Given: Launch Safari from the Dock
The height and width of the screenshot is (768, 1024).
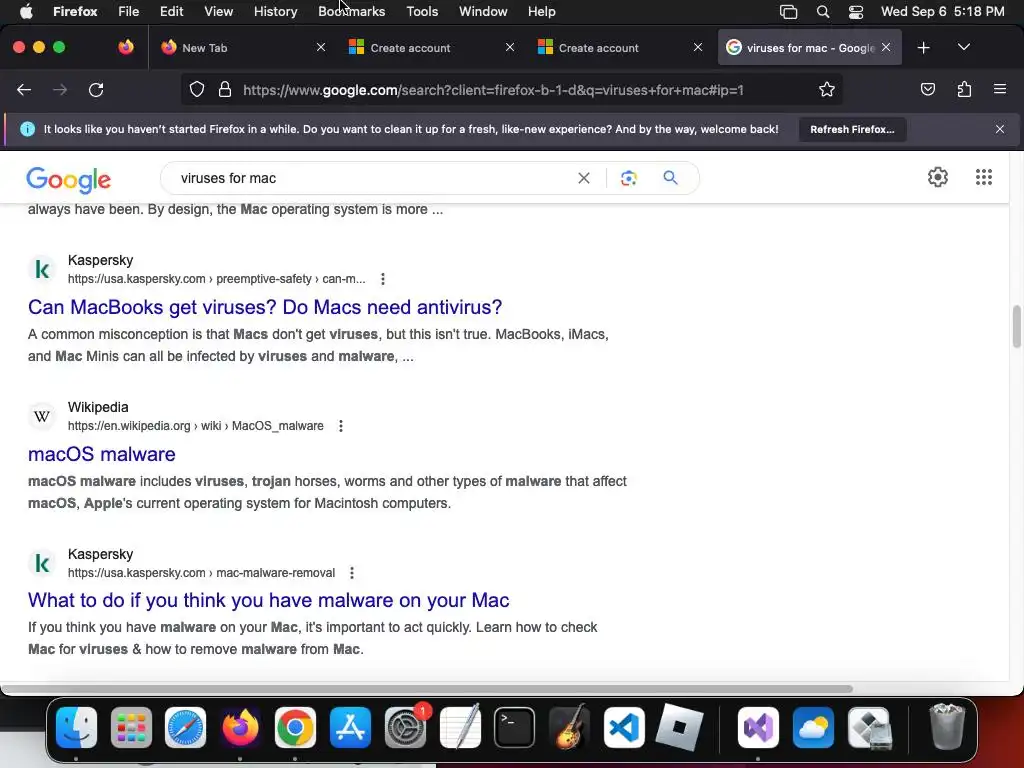Looking at the screenshot, I should pos(185,727).
